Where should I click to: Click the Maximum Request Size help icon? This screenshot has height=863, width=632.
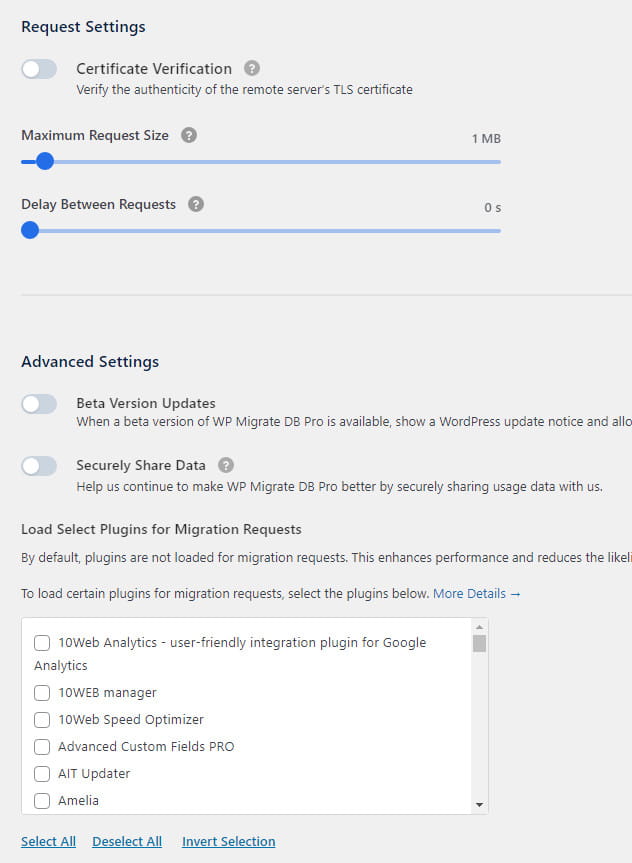188,135
